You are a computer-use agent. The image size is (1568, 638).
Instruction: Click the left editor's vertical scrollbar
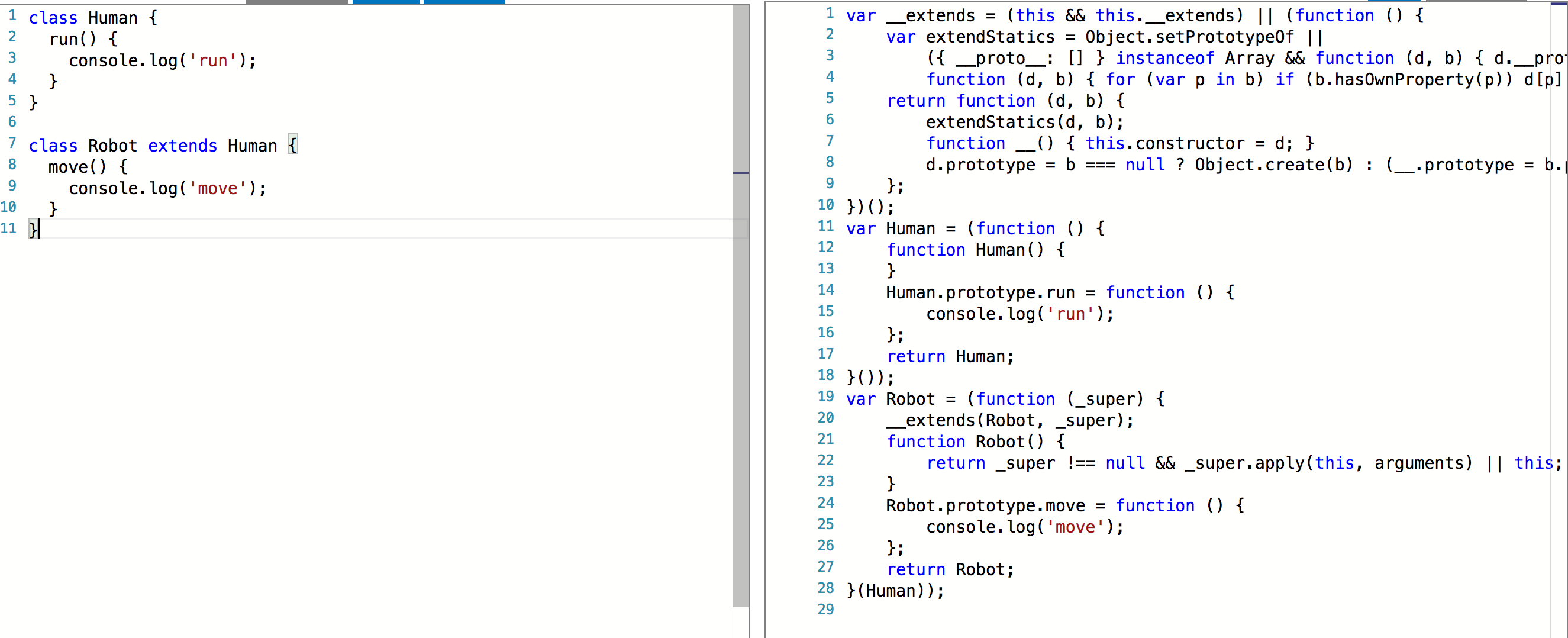pyautogui.click(x=741, y=305)
